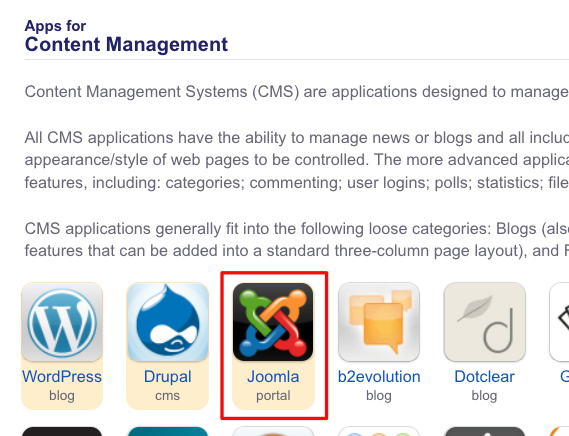Open the b2evolution speech bubbles icon
569x436 pixels.
point(379,322)
